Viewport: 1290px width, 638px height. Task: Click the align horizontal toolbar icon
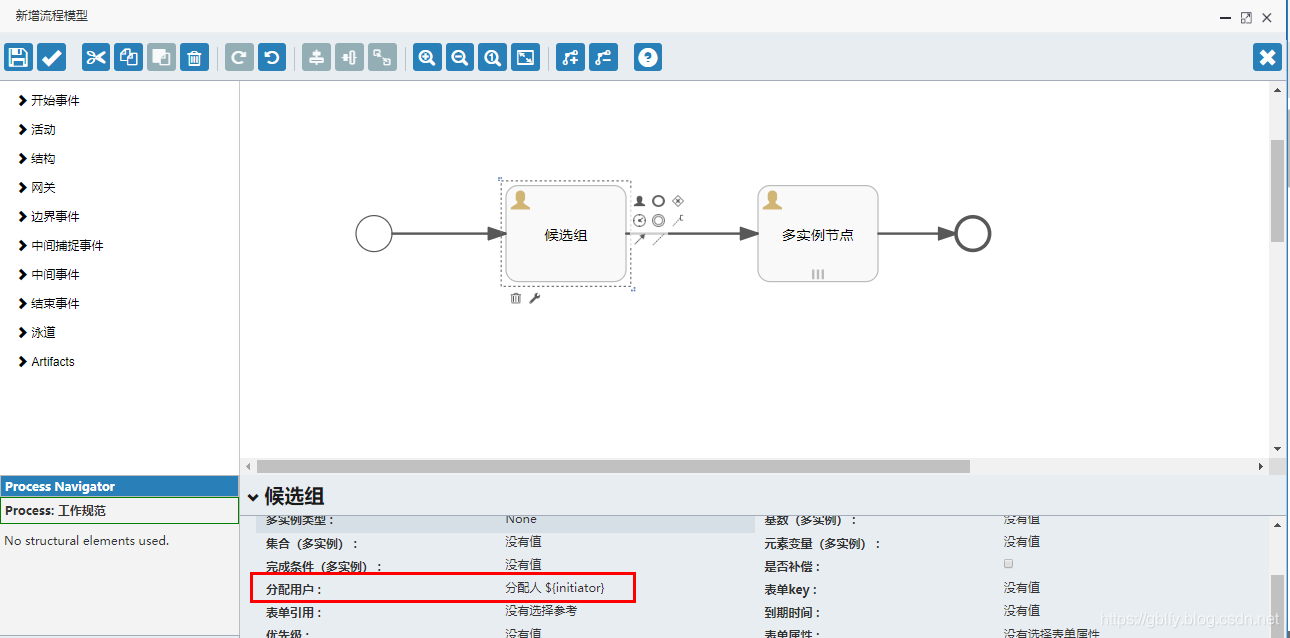point(349,57)
